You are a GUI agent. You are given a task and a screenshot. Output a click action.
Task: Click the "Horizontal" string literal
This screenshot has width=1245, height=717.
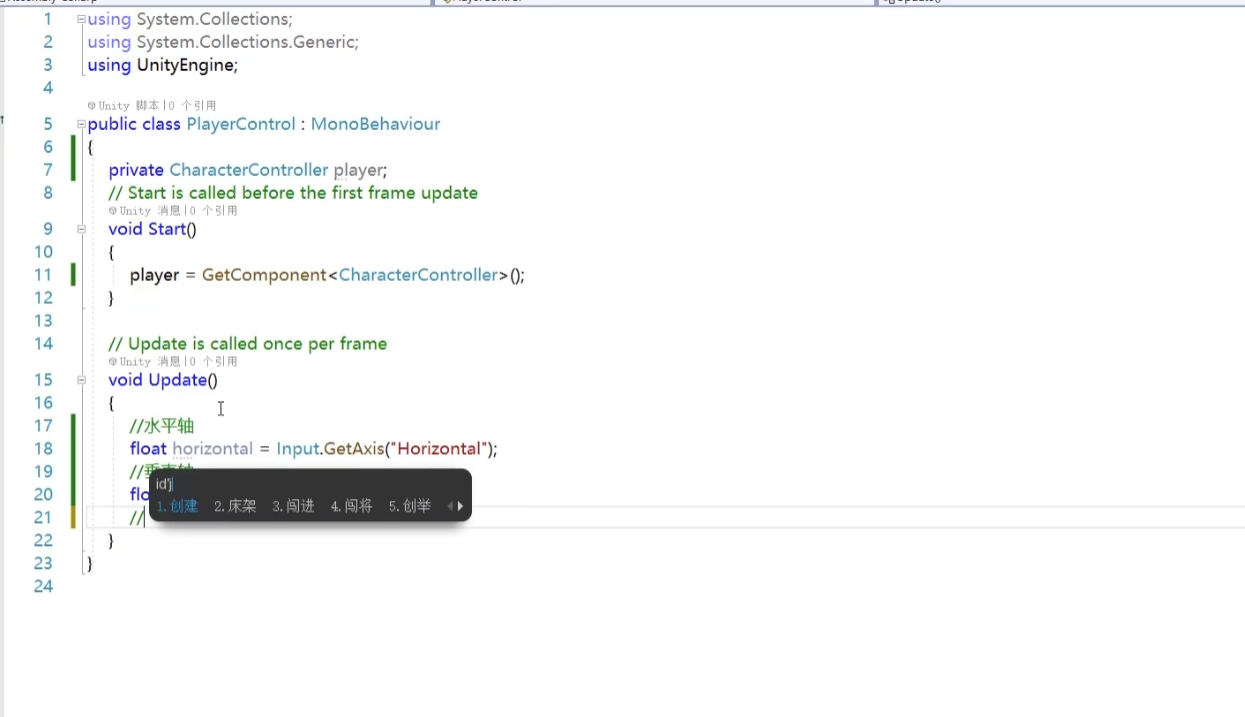439,449
